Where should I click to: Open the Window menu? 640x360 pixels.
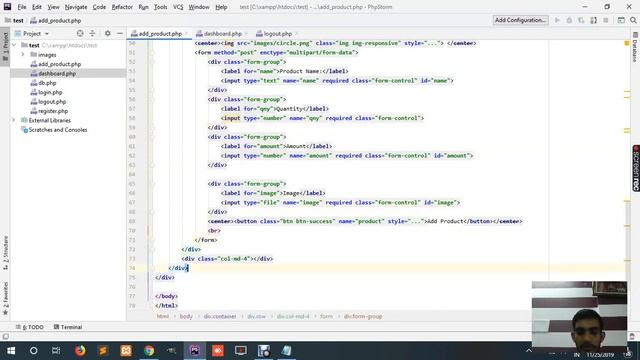[199, 7]
